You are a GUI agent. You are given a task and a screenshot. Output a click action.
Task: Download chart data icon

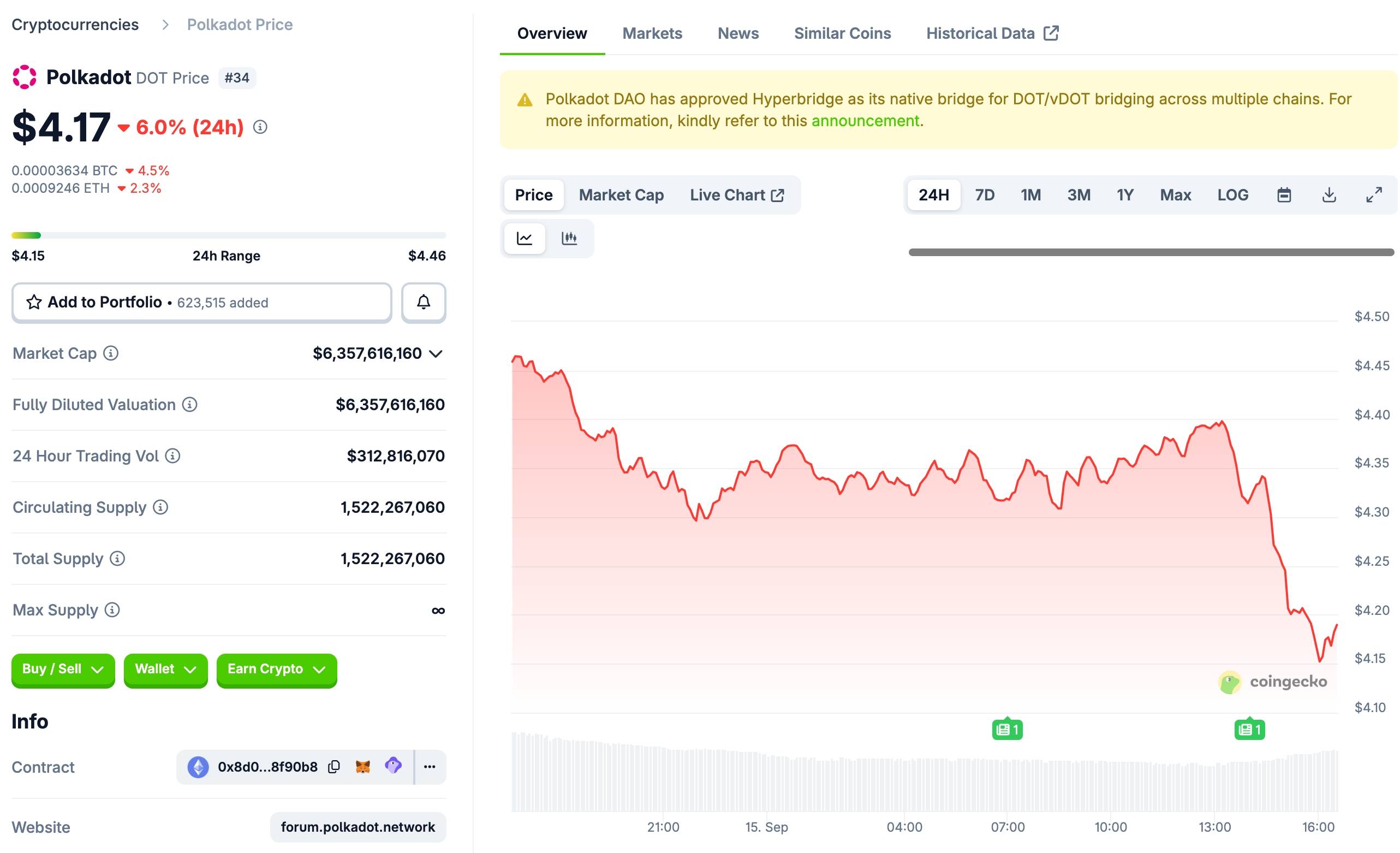tap(1329, 195)
